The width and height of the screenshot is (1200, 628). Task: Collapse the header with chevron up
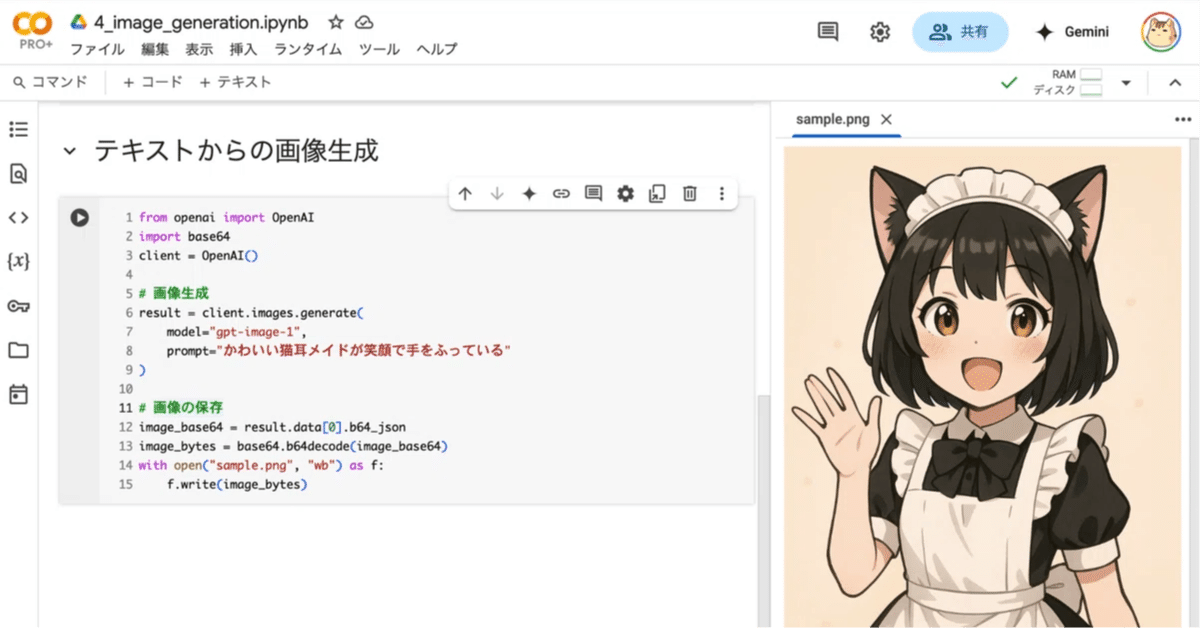pyautogui.click(x=1175, y=83)
